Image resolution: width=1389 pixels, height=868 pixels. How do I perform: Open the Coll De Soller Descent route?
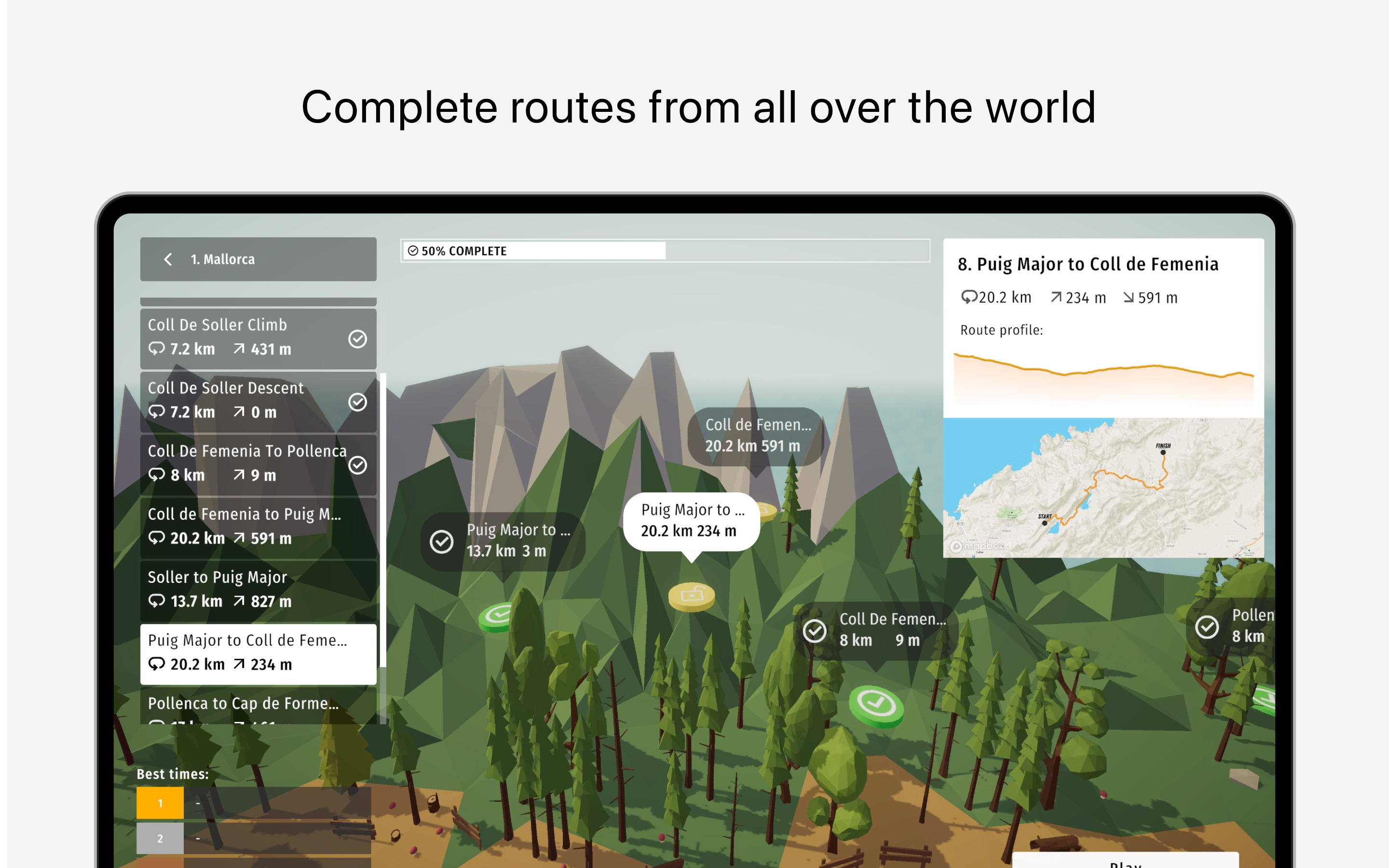click(259, 402)
